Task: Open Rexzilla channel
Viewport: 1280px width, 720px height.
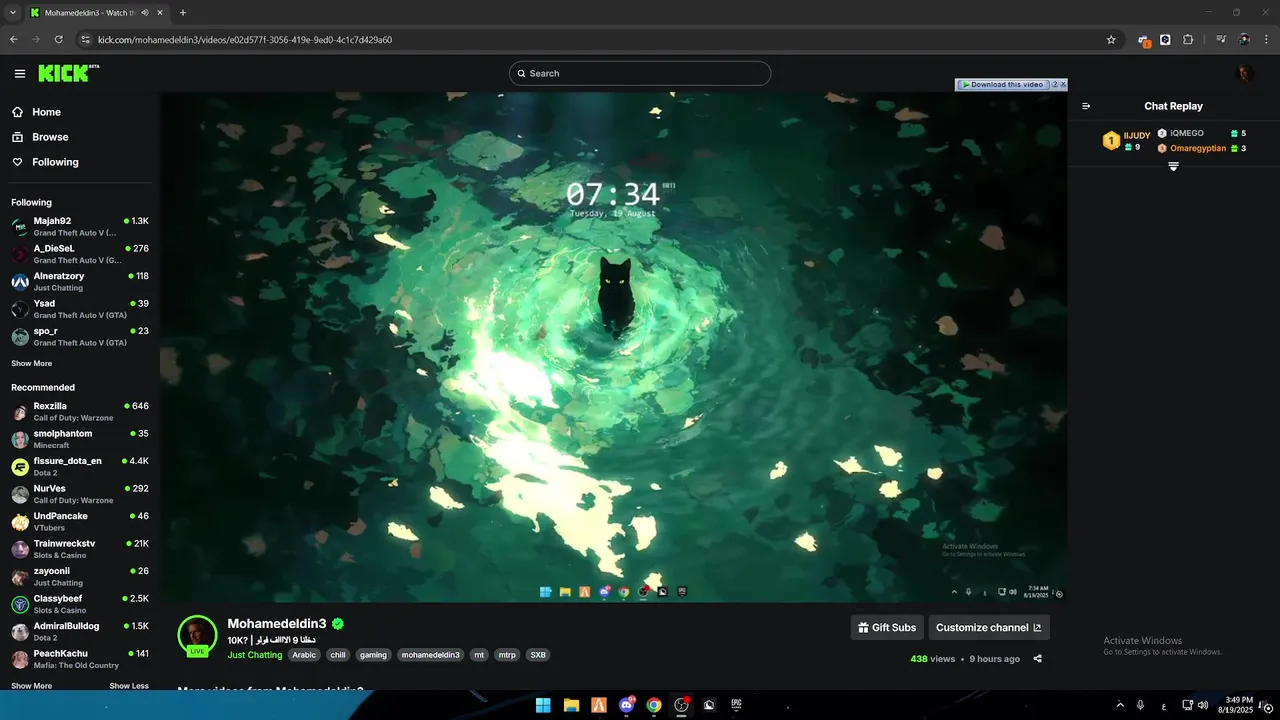Action: (80, 411)
